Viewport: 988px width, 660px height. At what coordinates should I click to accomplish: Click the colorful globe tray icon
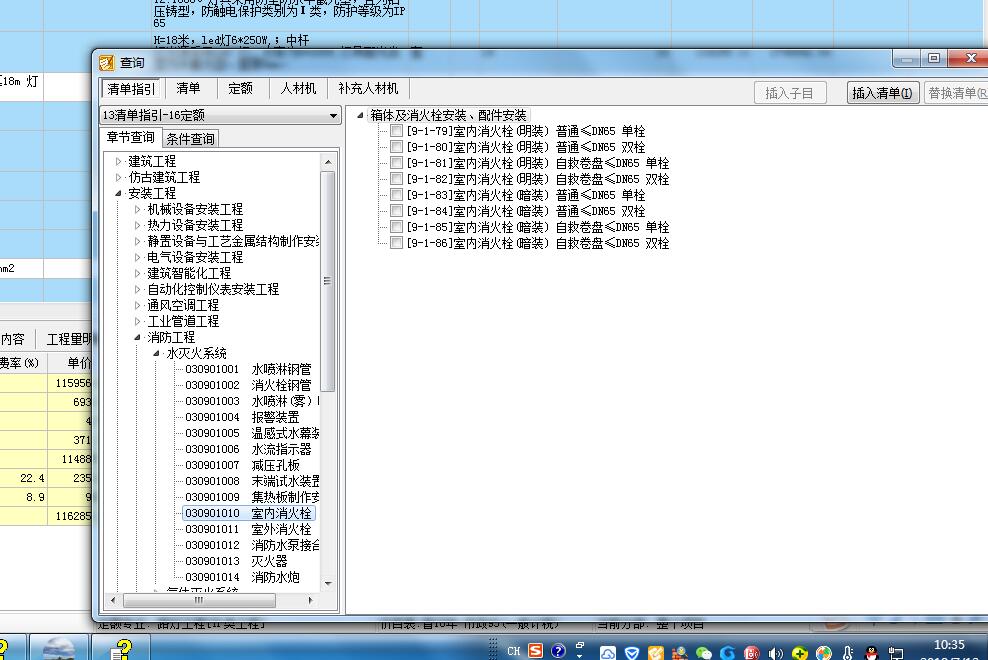pyautogui.click(x=824, y=653)
